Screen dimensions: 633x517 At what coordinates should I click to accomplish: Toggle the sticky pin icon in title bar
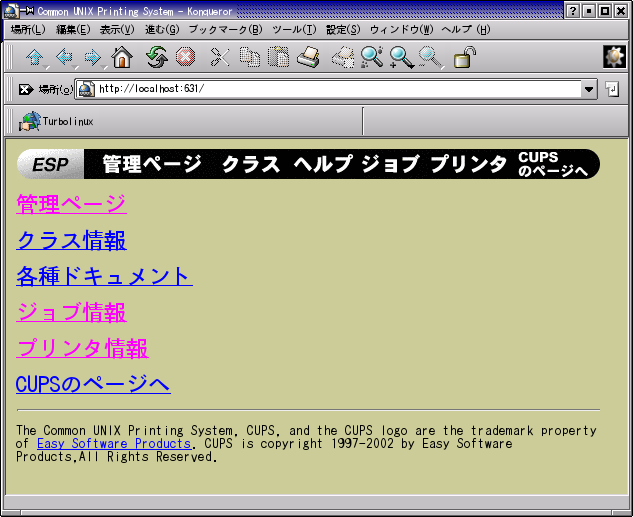click(x=27, y=11)
